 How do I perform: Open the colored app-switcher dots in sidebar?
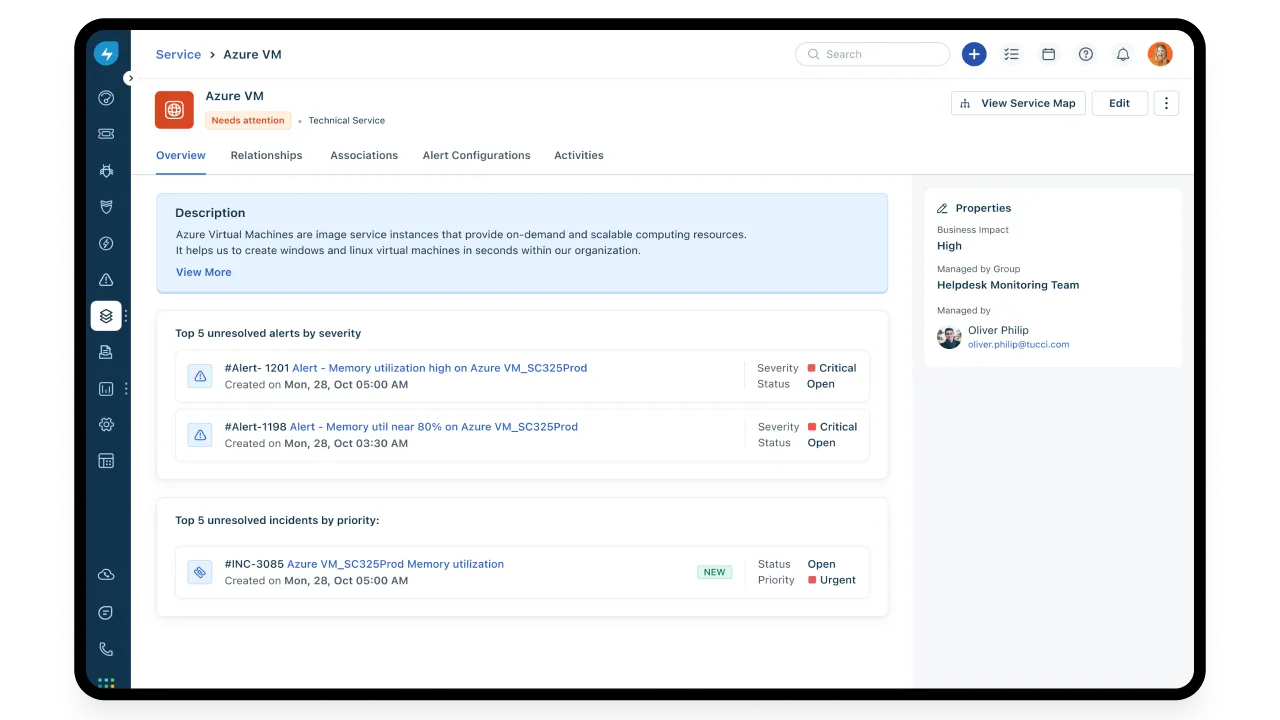coord(106,683)
